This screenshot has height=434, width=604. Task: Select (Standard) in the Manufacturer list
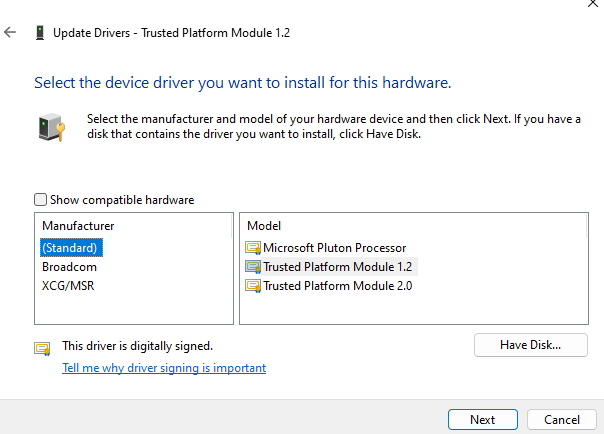pyautogui.click(x=72, y=247)
